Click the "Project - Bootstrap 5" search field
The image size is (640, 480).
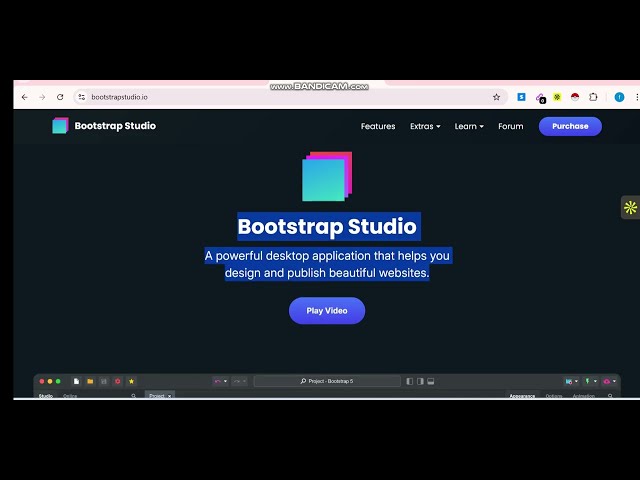327,381
